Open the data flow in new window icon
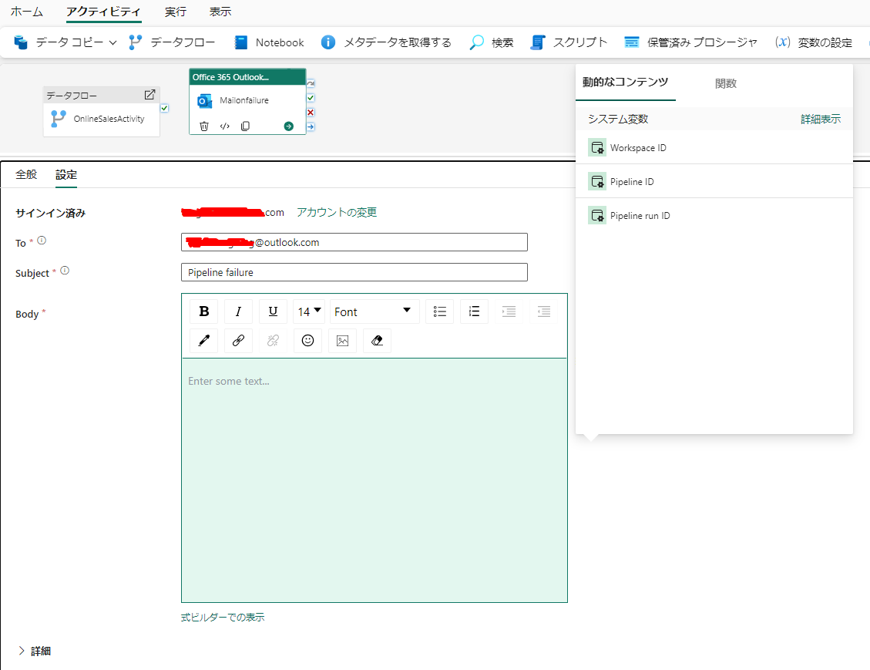The image size is (870, 670). tap(150, 95)
